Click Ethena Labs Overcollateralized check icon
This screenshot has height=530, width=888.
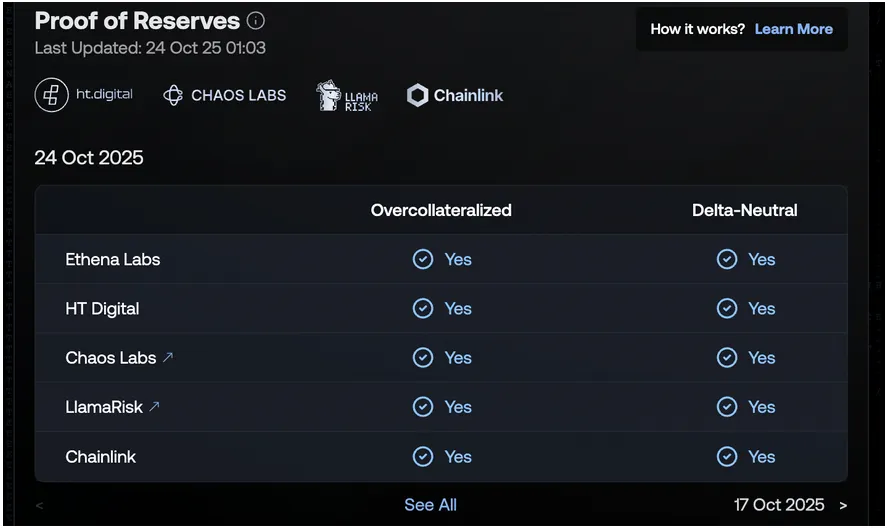423,259
